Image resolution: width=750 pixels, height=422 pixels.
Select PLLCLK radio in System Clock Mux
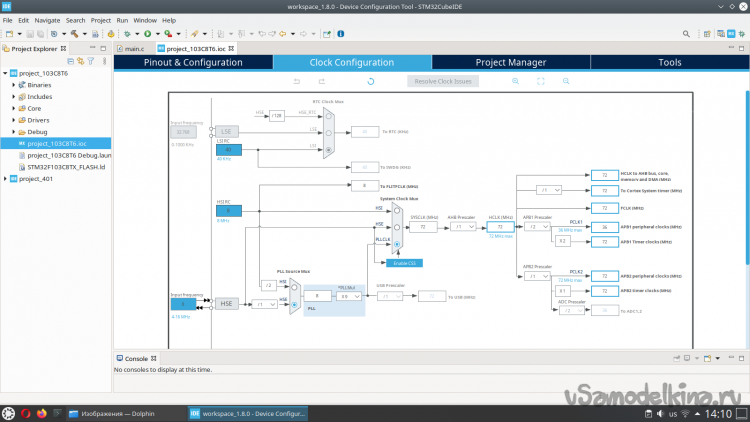pos(397,243)
